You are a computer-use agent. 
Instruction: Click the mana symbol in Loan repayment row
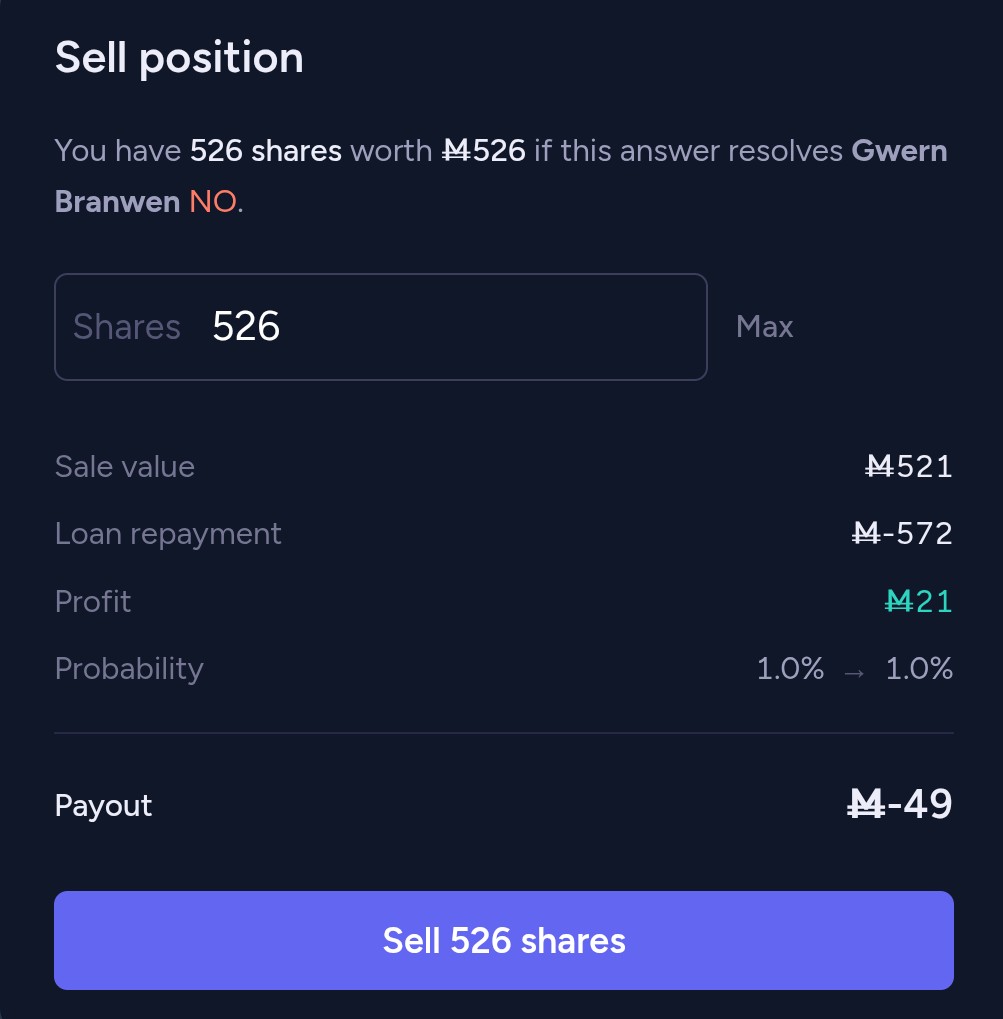point(866,534)
